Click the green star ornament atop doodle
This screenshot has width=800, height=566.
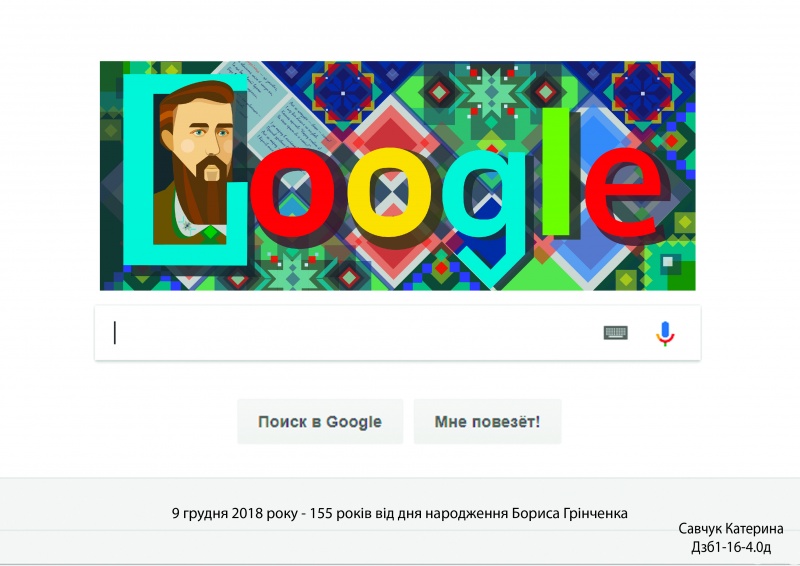click(492, 92)
